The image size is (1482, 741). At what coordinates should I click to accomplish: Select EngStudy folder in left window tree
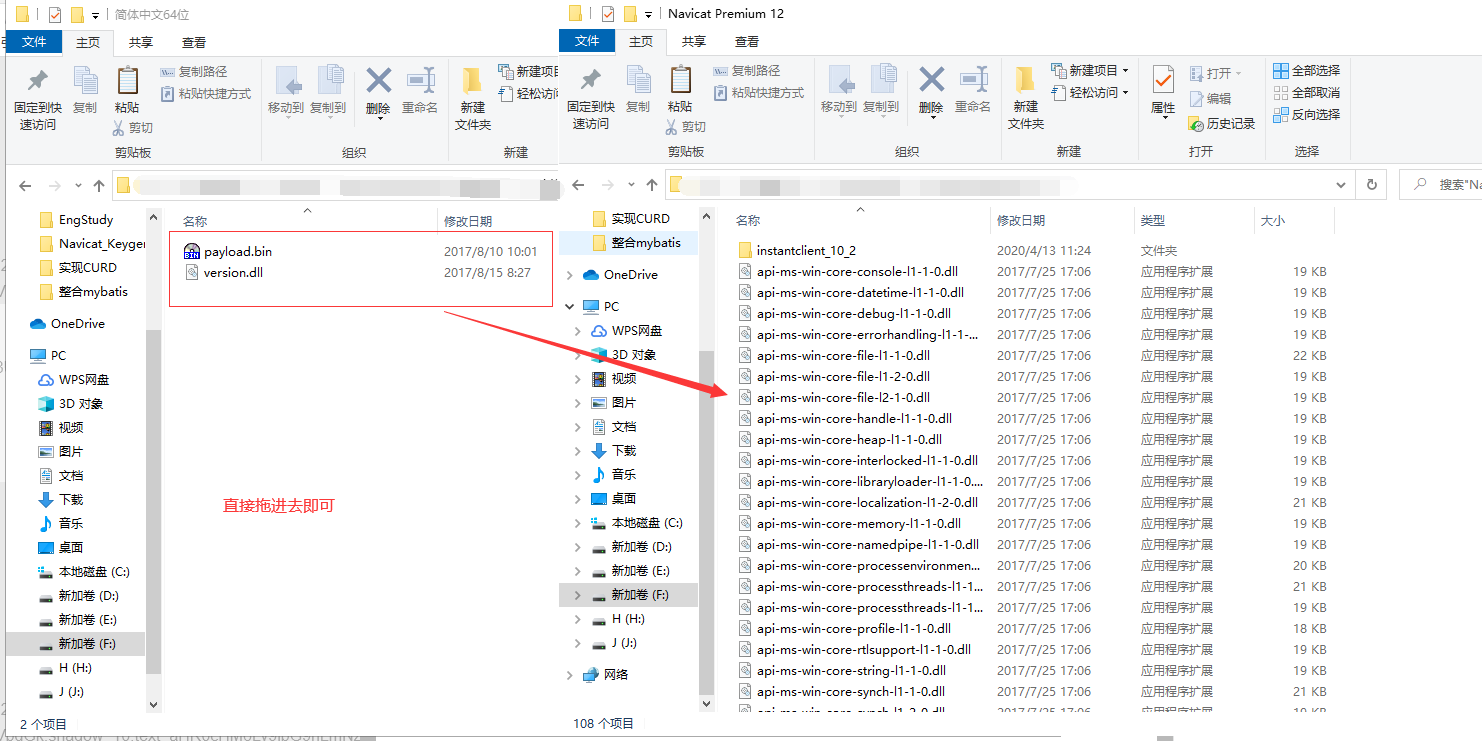coord(76,220)
